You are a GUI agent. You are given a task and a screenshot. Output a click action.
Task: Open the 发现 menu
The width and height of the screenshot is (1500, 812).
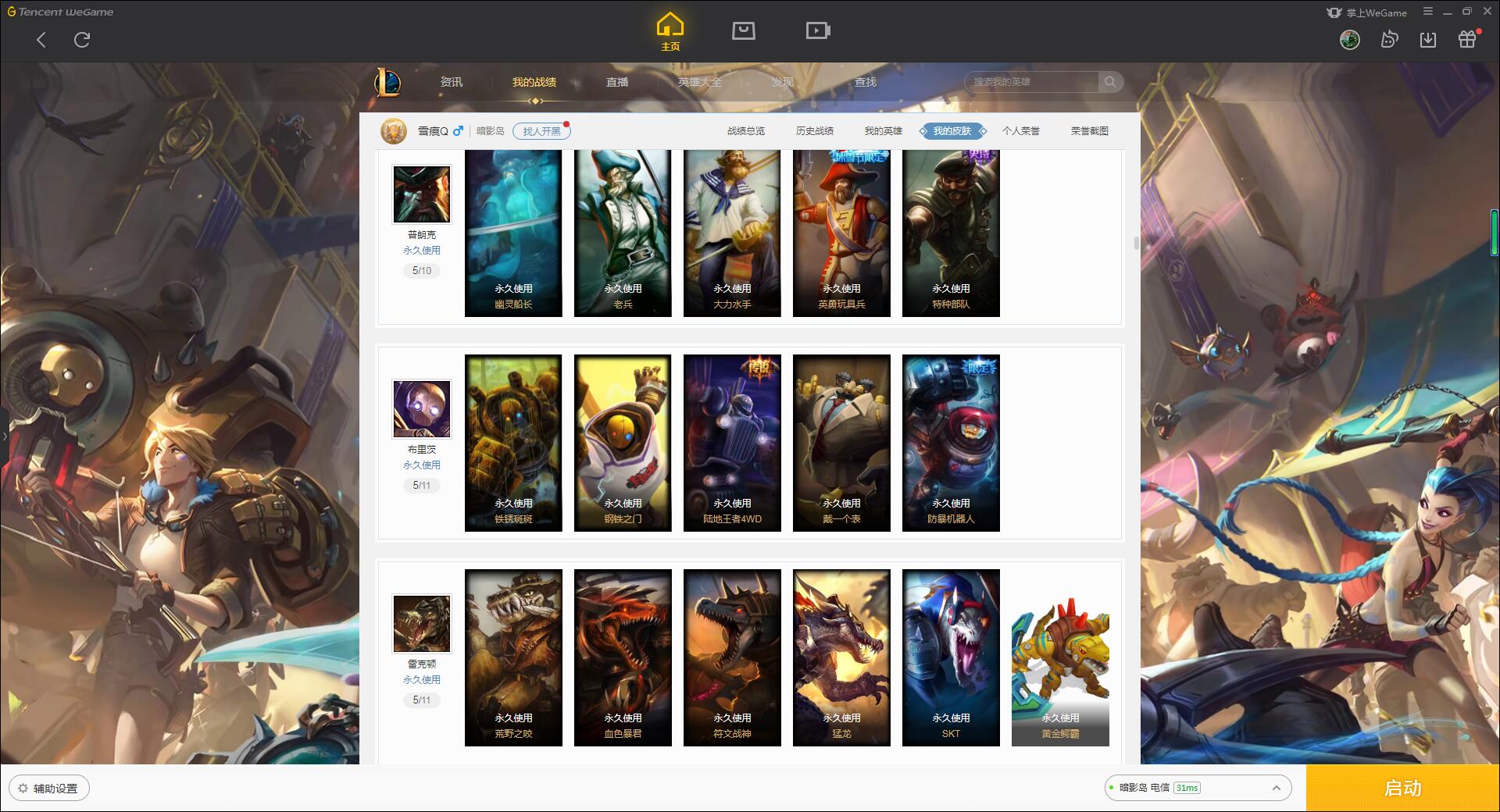[783, 82]
